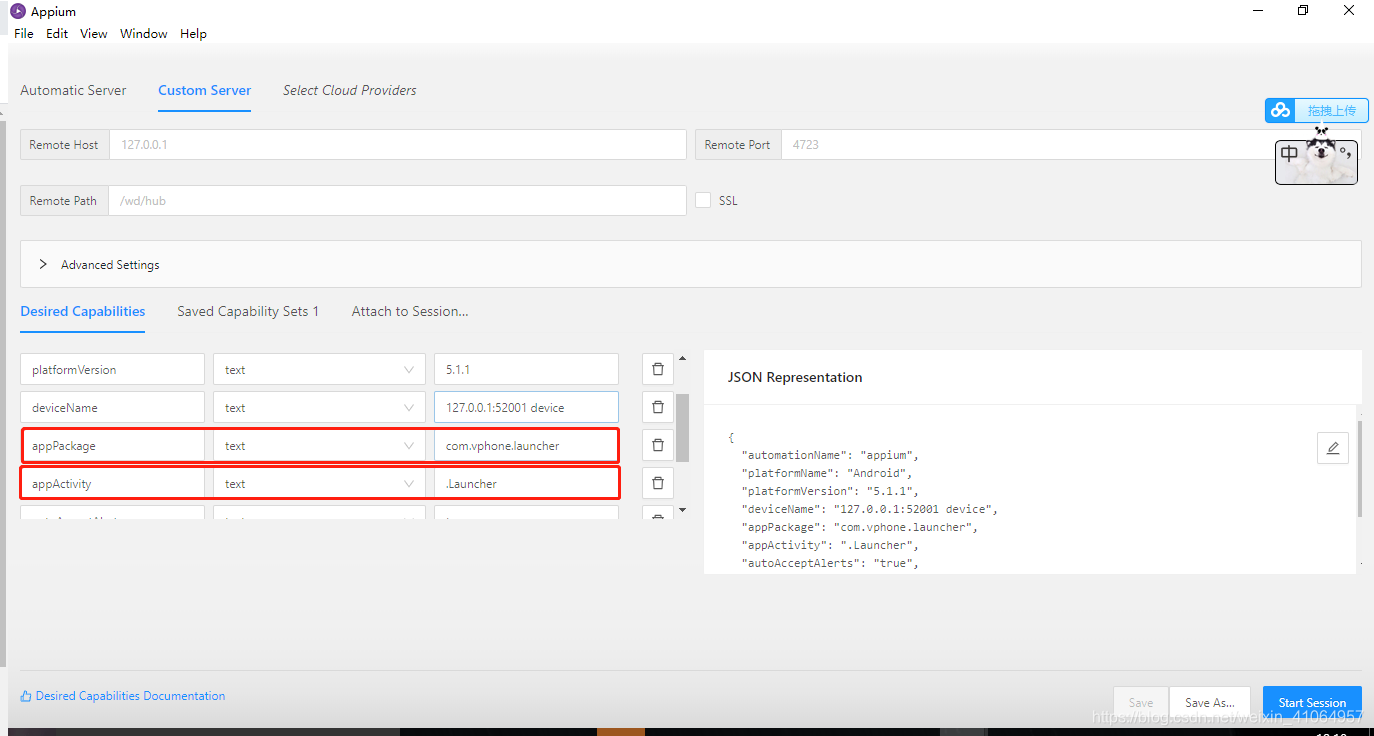Click capabilities list scrollbar up arrow
This screenshot has width=1374, height=736.
(682, 358)
